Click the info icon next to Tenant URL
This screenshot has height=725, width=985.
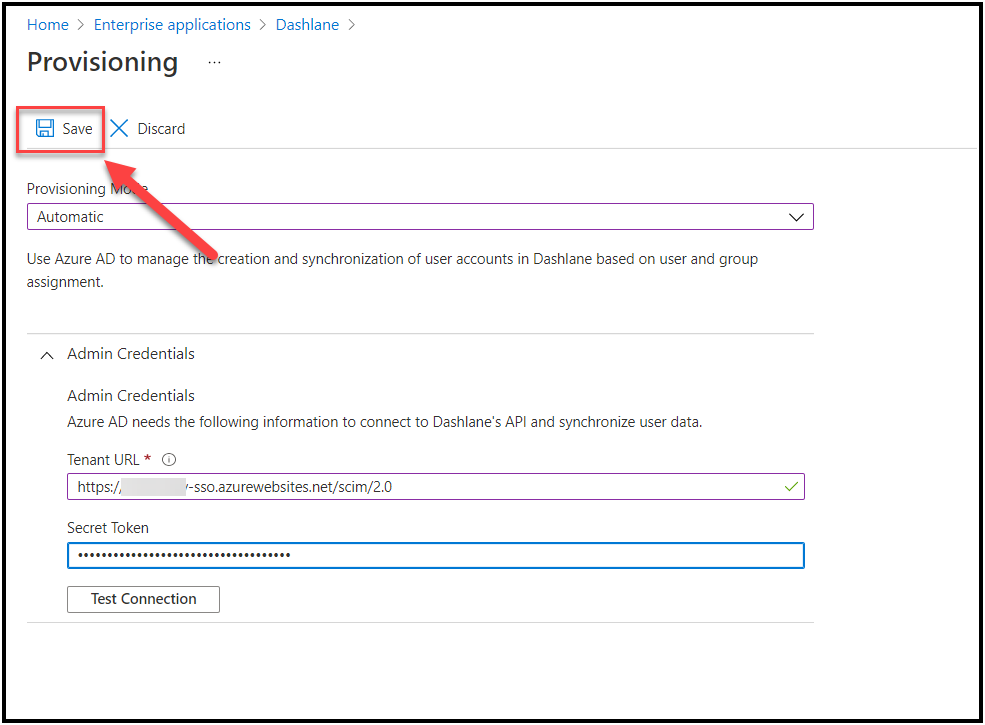pos(169,460)
